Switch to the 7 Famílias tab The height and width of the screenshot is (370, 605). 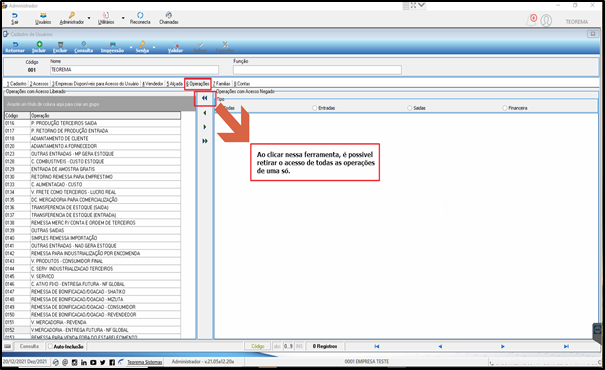222,83
